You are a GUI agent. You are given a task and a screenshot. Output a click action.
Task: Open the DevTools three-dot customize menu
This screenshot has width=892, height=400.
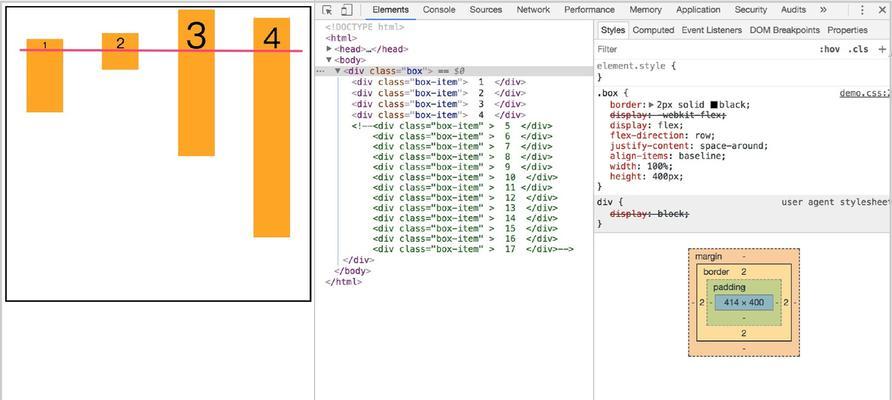pyautogui.click(x=862, y=10)
